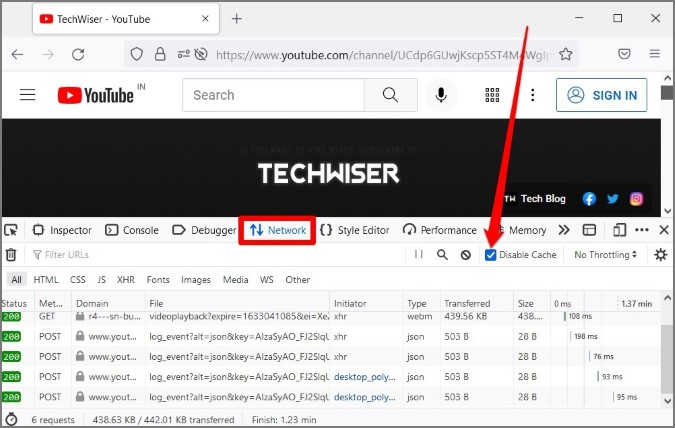Select the All filter
Viewport: 675px width, 428px height.
(x=16, y=279)
